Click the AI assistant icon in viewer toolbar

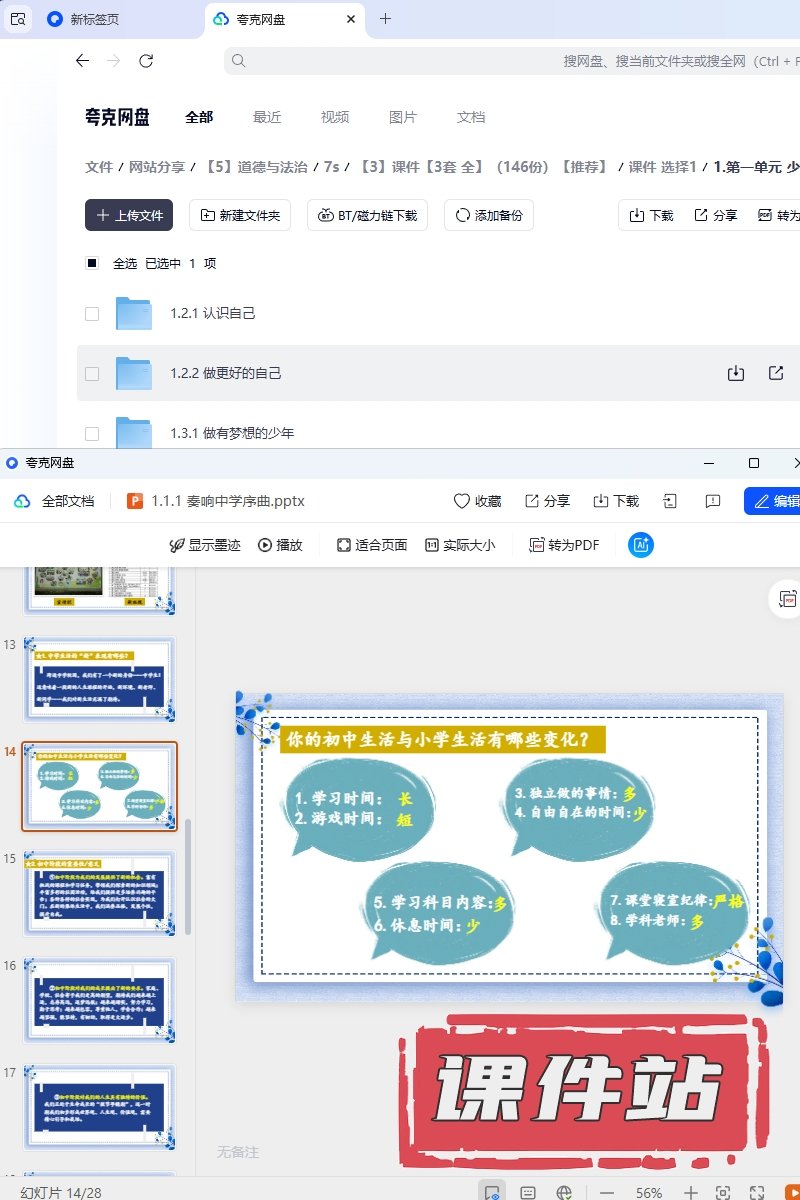coord(641,545)
